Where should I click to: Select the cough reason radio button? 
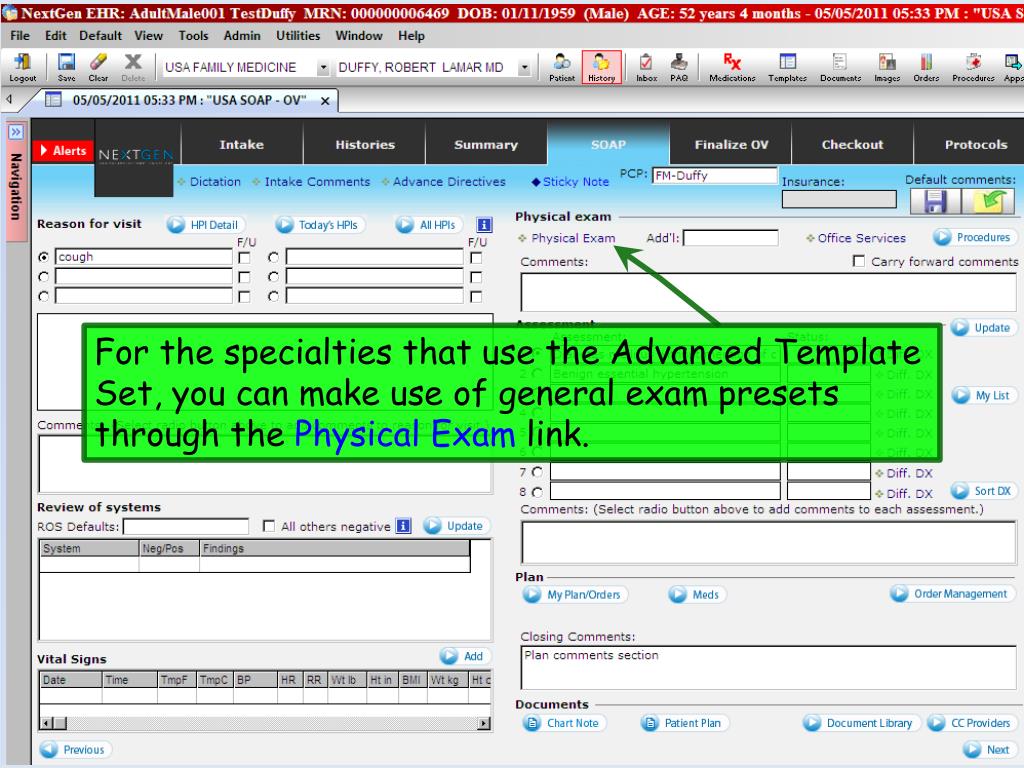(x=44, y=257)
